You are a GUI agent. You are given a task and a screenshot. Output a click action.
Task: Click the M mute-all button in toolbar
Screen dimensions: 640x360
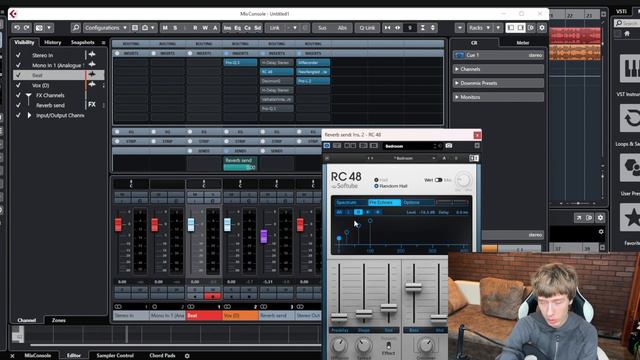point(165,28)
